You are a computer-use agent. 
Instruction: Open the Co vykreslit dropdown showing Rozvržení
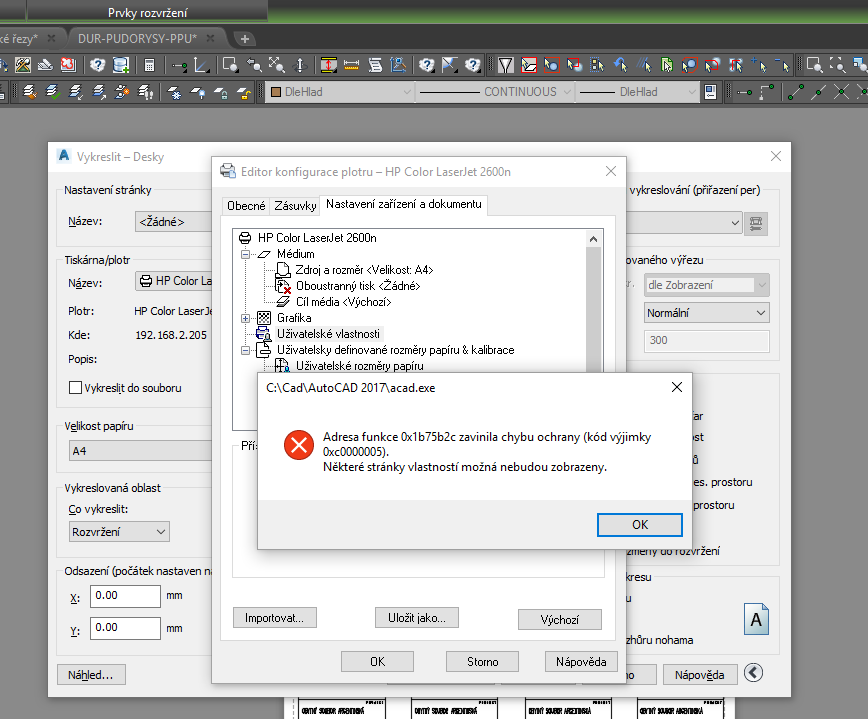(x=117, y=532)
